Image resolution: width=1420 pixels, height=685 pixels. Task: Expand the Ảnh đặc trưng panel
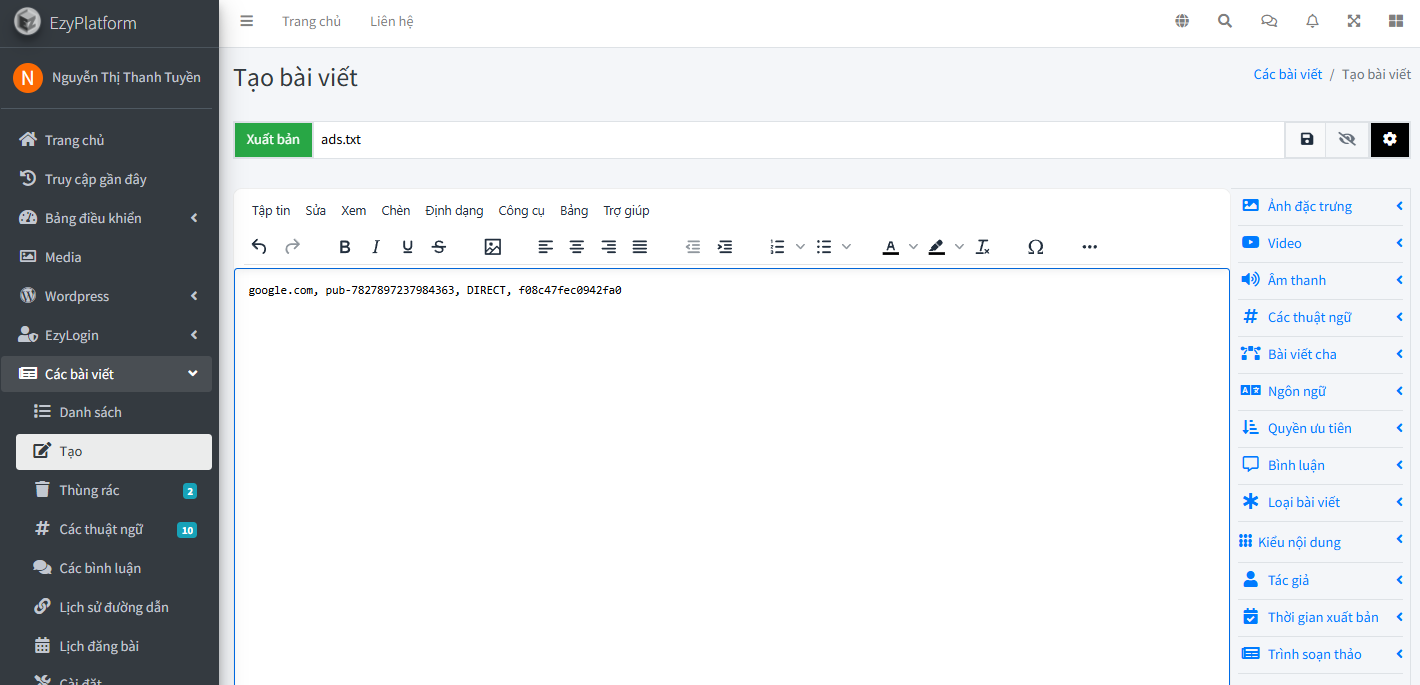click(x=1320, y=206)
